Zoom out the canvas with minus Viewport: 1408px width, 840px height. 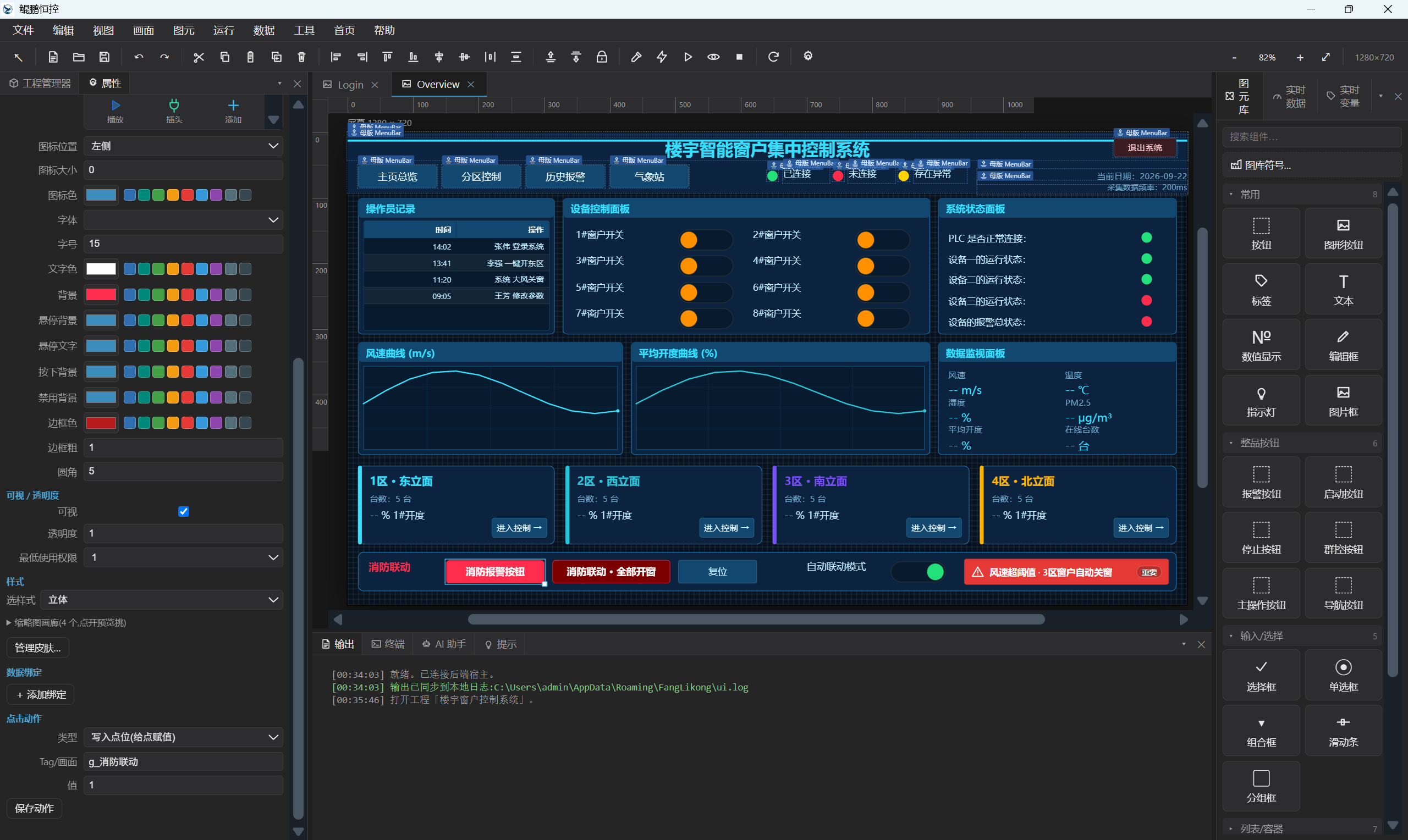[x=1234, y=58]
